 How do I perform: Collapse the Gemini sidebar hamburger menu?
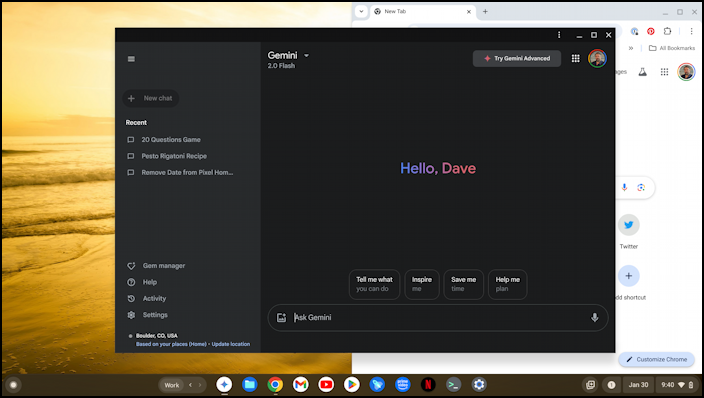(x=131, y=59)
